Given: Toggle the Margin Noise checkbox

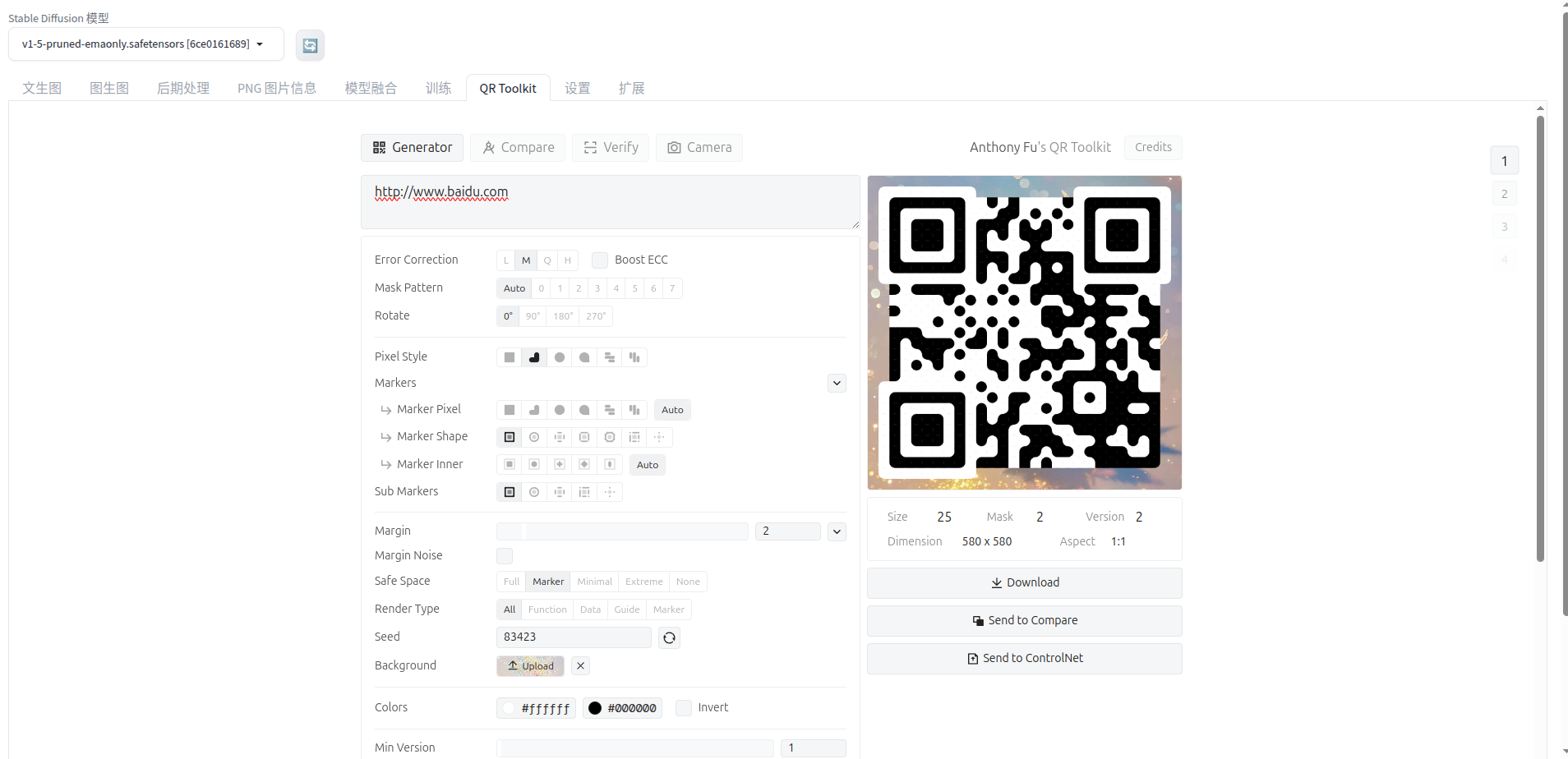Looking at the screenshot, I should 505,556.
